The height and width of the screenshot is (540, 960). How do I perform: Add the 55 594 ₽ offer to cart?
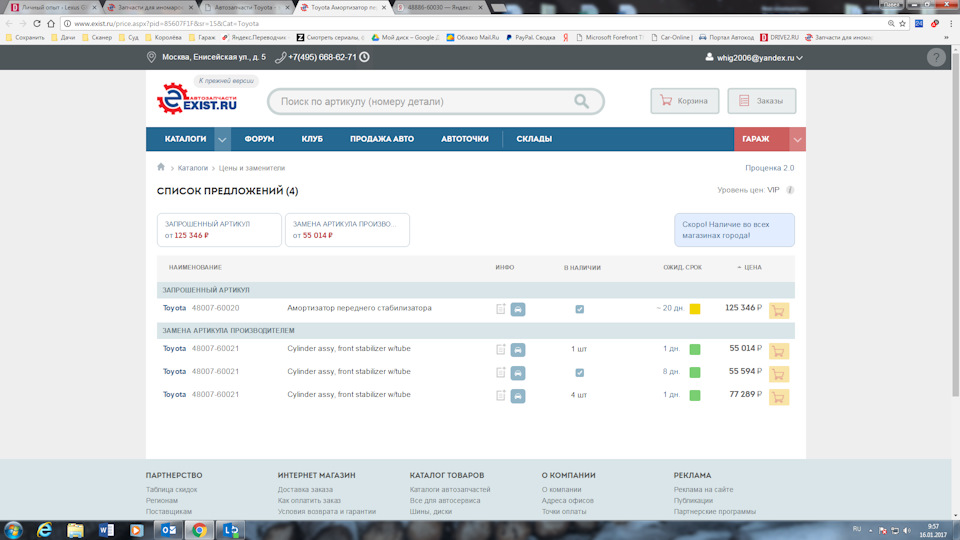click(778, 374)
